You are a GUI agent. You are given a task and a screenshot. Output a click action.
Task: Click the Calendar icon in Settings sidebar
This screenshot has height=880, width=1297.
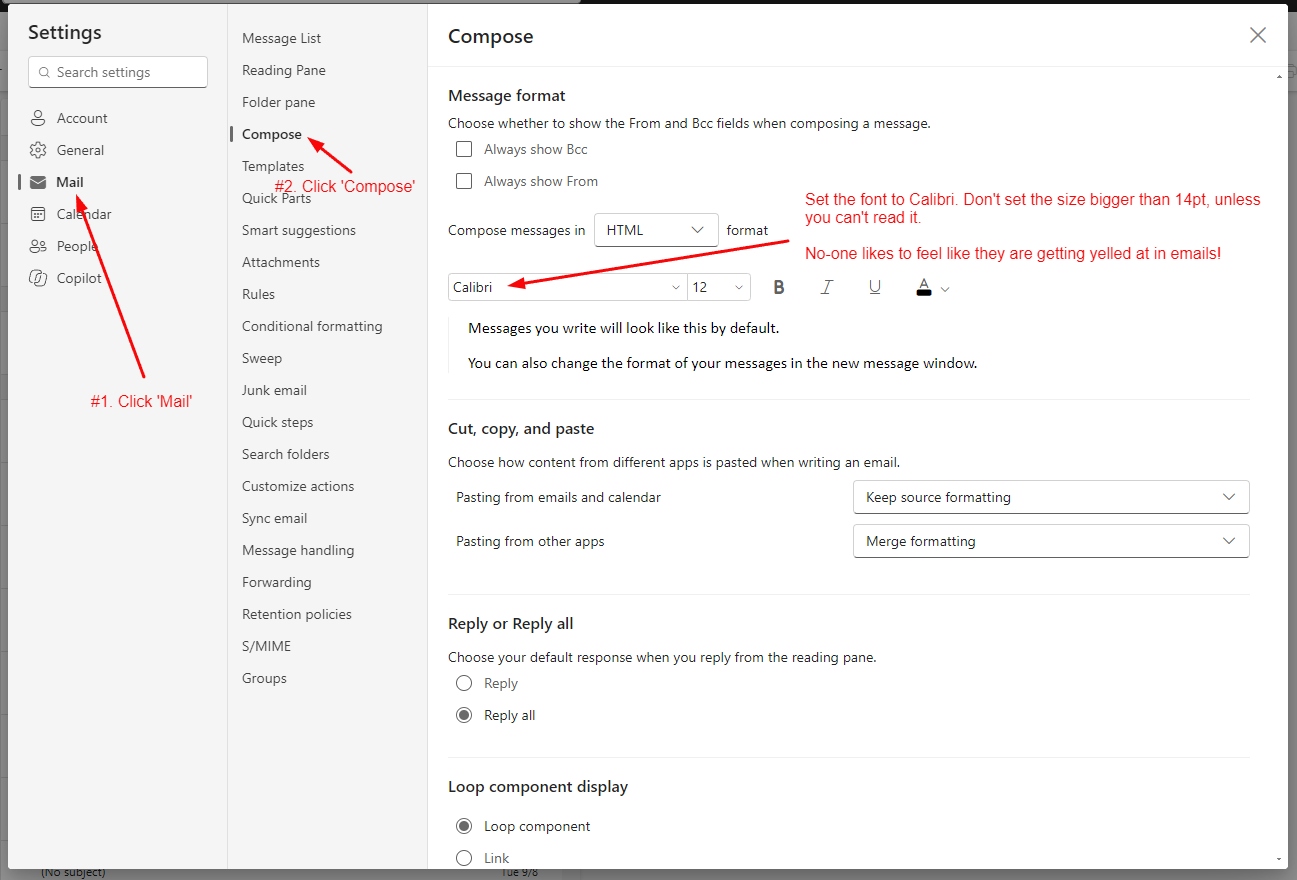[38, 214]
